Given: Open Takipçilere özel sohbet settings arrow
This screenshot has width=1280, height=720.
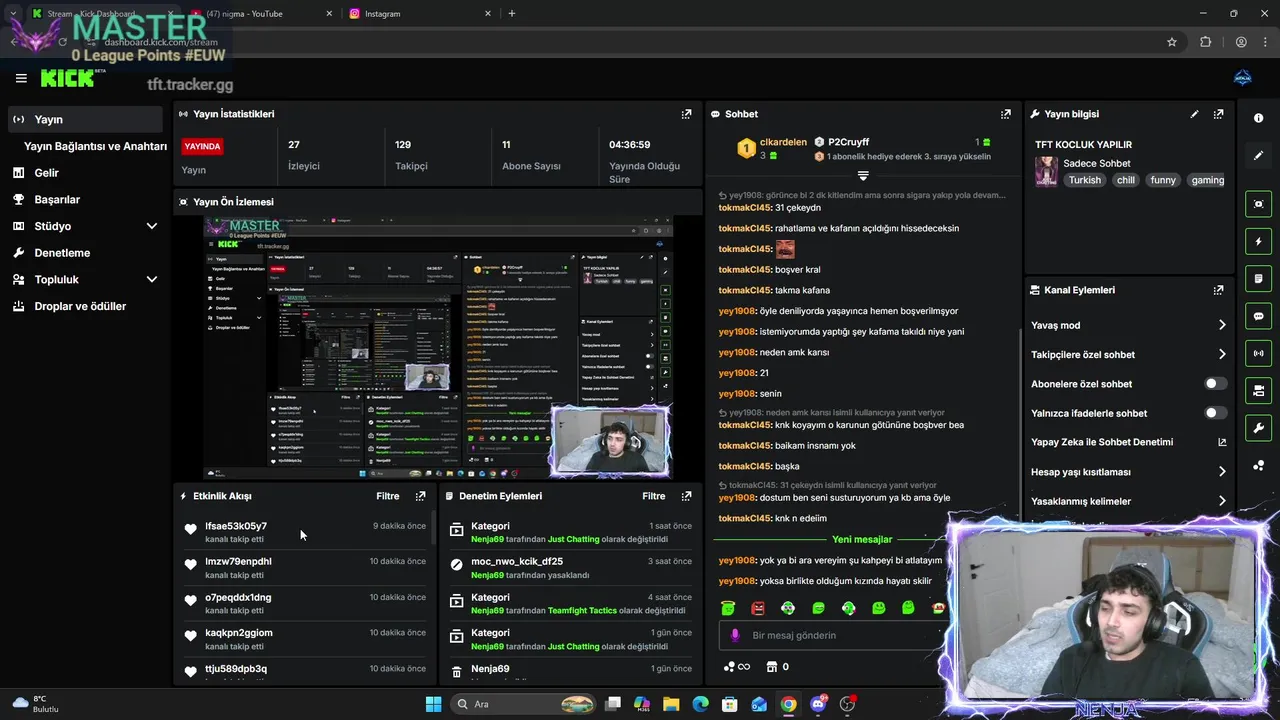Looking at the screenshot, I should coord(1222,354).
